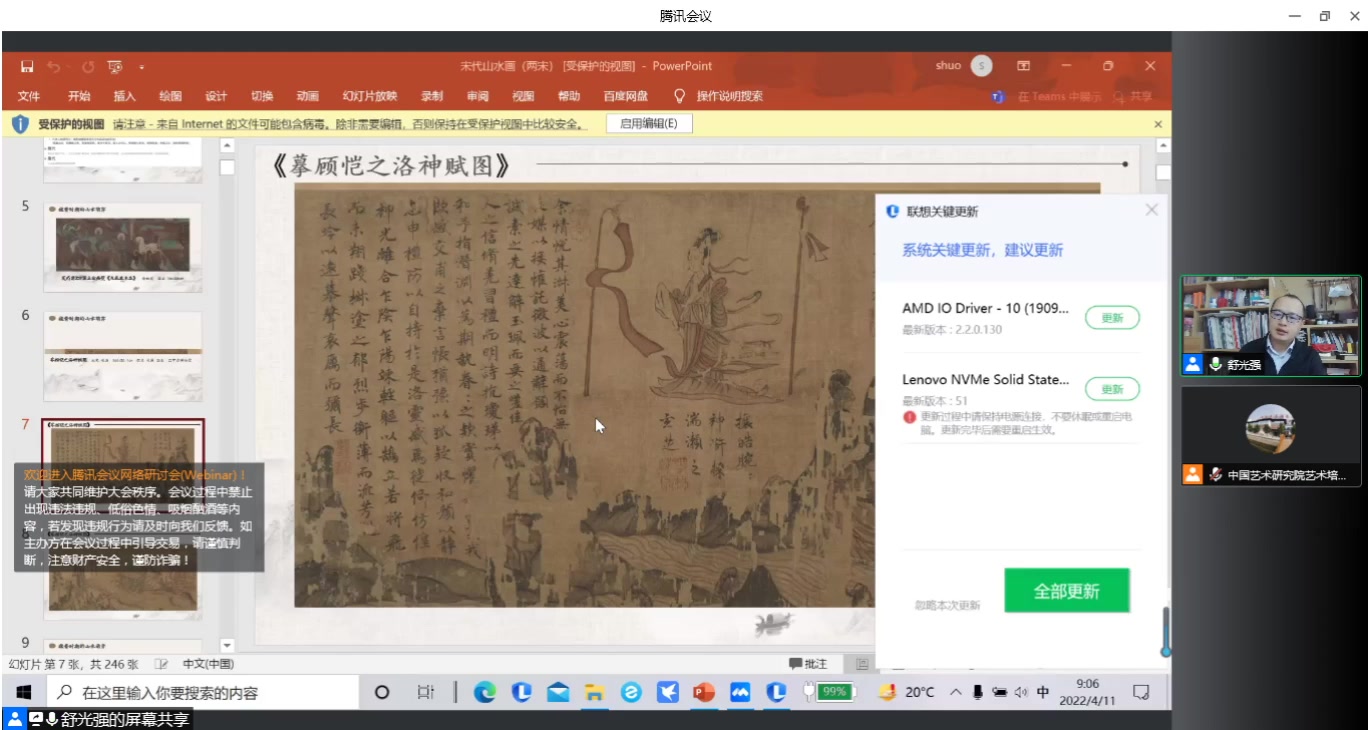
Task: Open the Internet Explorer taskbar icon
Action: coord(631,692)
